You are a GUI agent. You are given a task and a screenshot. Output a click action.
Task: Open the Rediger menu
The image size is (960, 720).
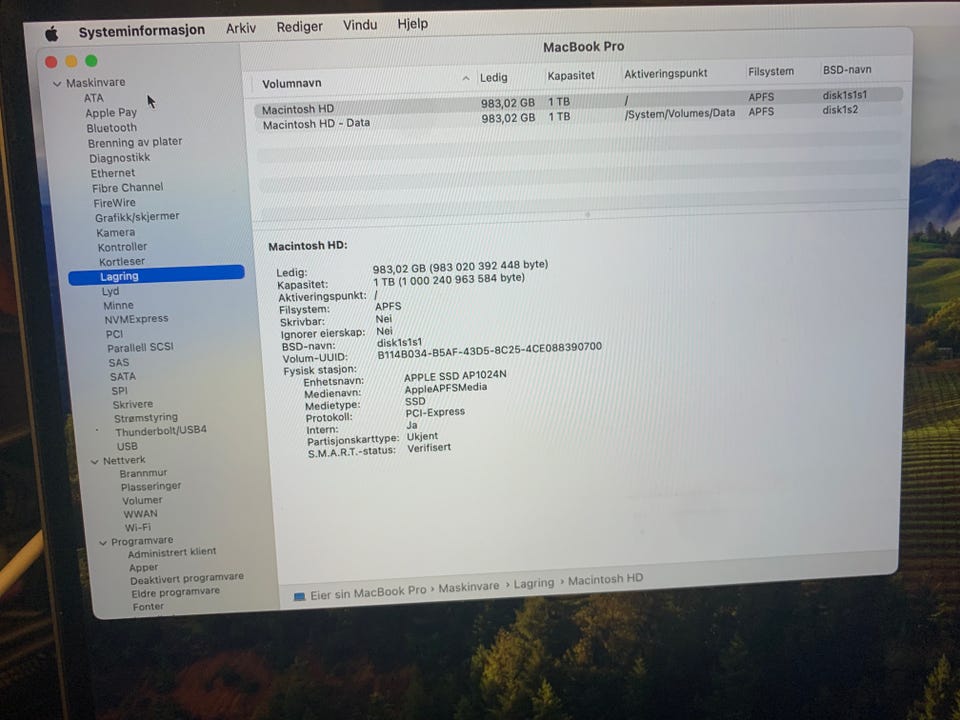pos(299,26)
